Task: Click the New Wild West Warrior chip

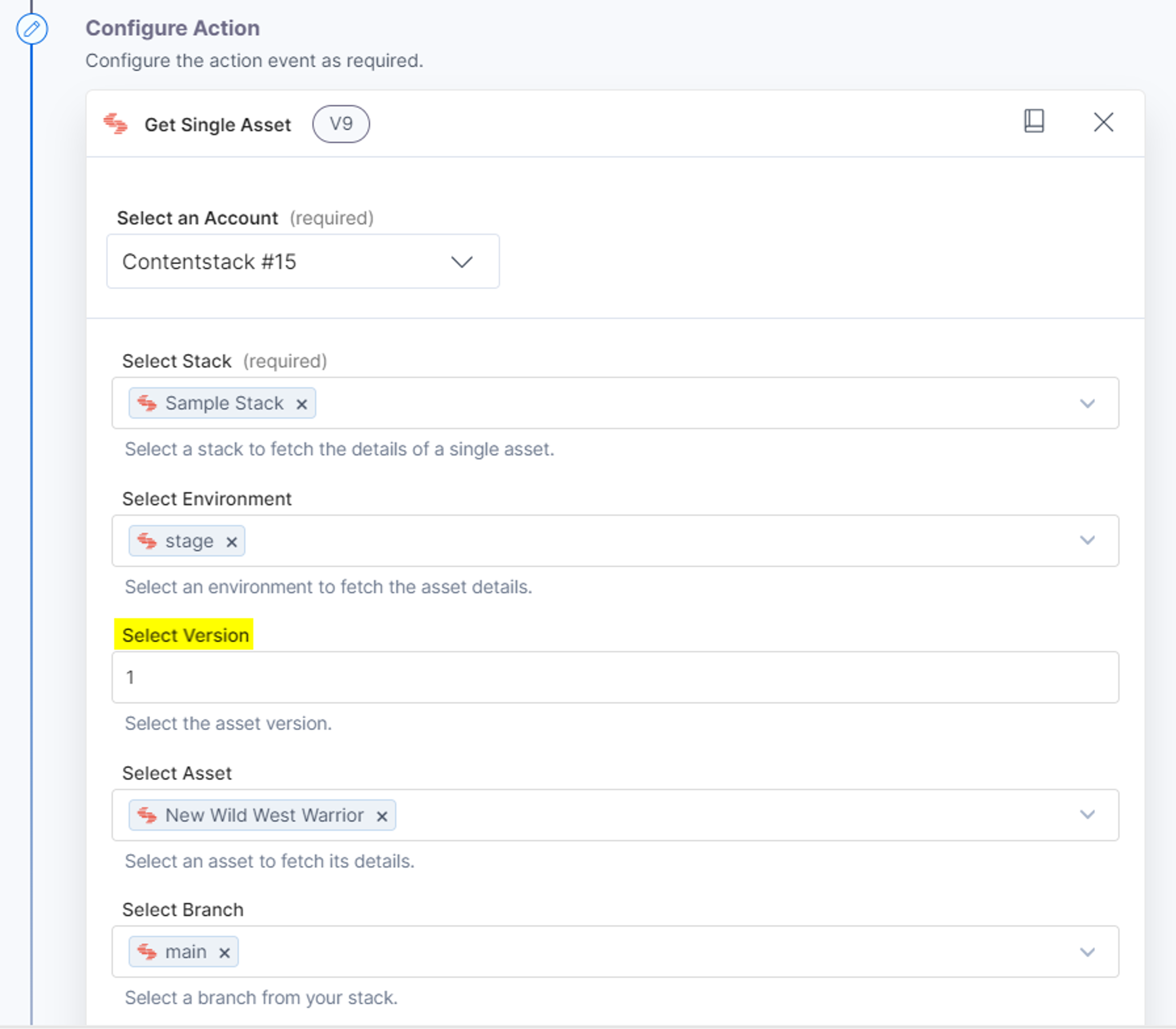Action: (x=262, y=815)
